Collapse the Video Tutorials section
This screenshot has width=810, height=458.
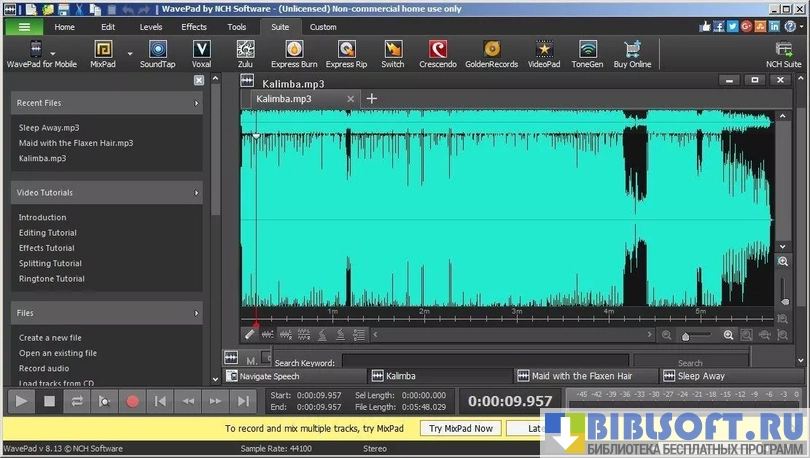(196, 192)
